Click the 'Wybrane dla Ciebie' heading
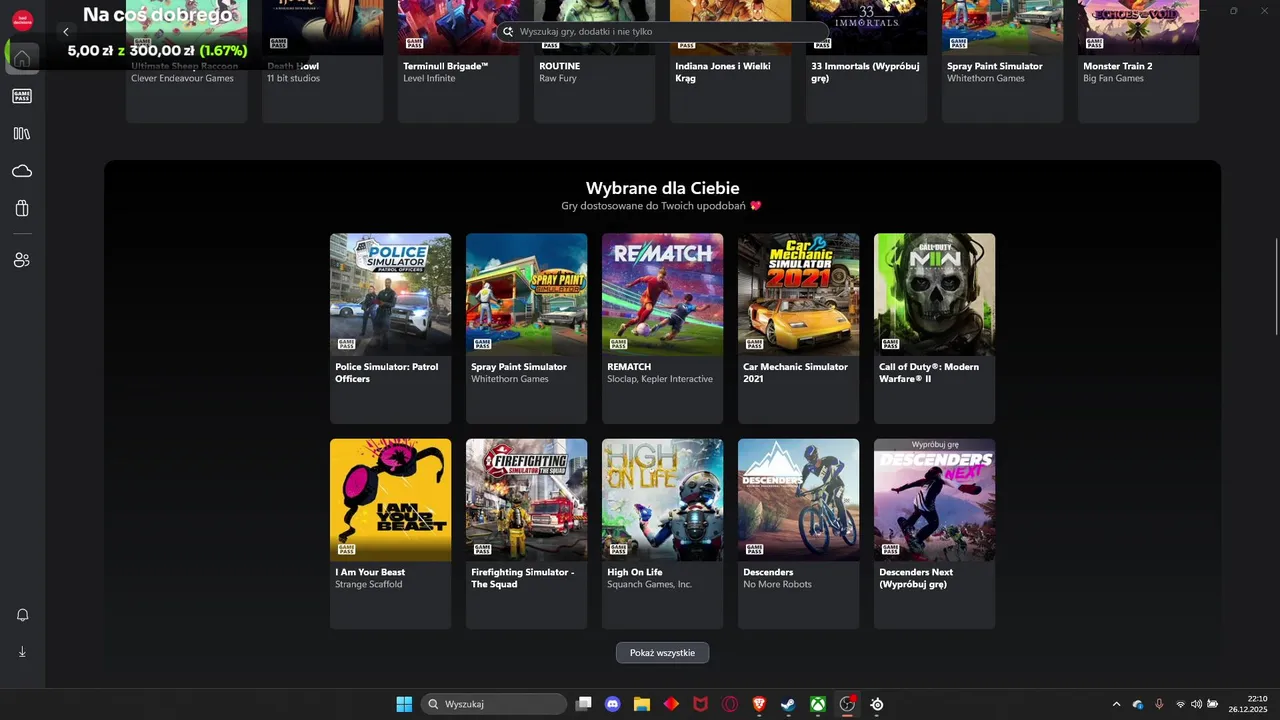Screen dimensions: 1280x720 (662, 188)
